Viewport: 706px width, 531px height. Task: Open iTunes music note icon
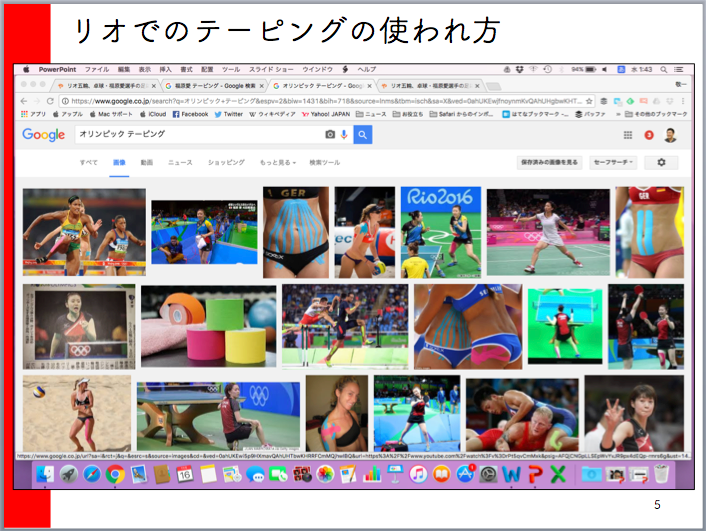(x=418, y=475)
